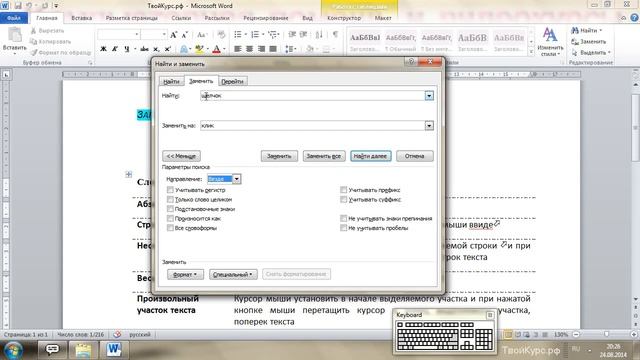Apply strikethrough formatting
The image size is (640, 360).
pyautogui.click(x=144, y=49)
